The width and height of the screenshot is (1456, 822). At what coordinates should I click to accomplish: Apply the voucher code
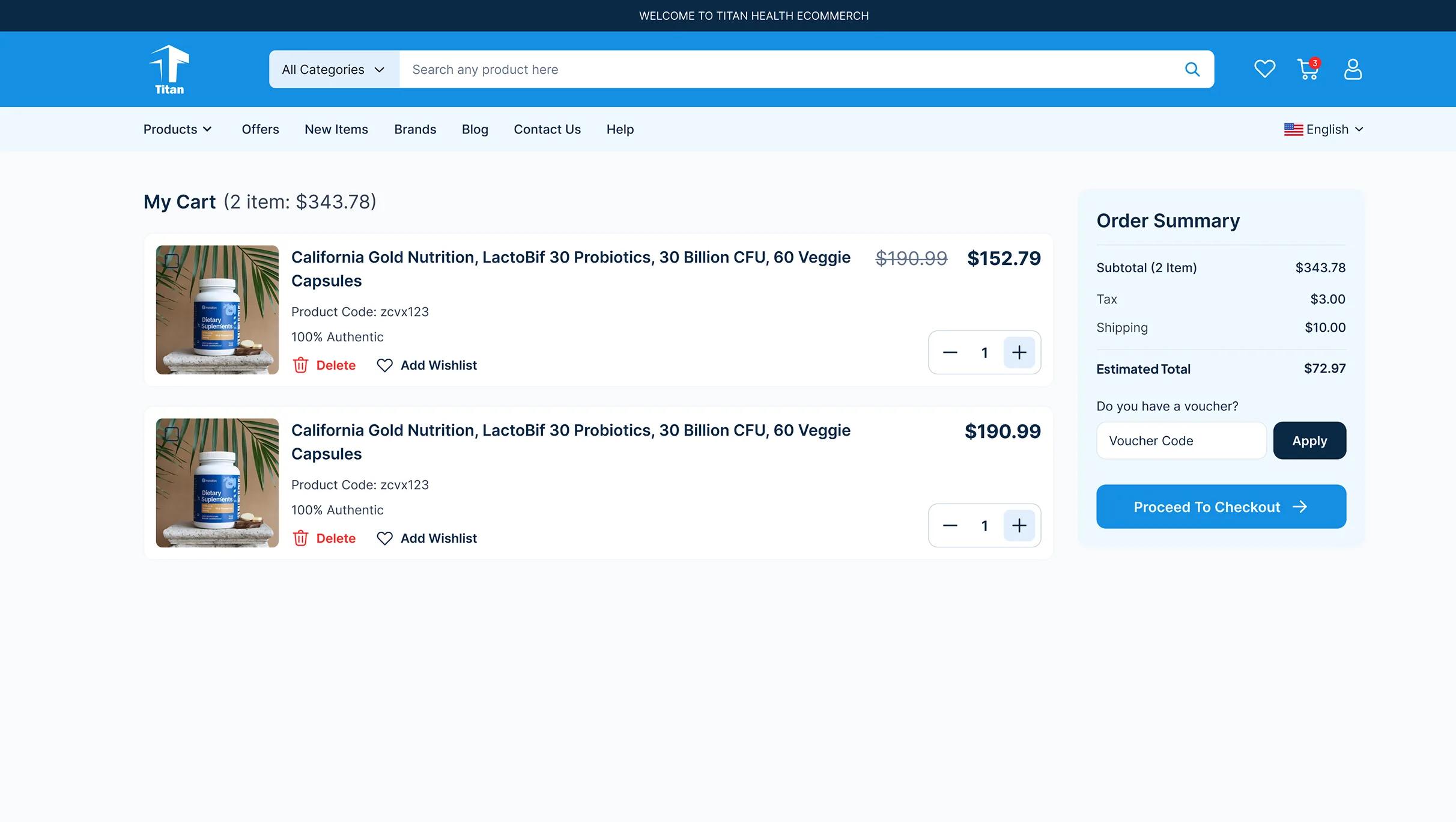coord(1309,441)
